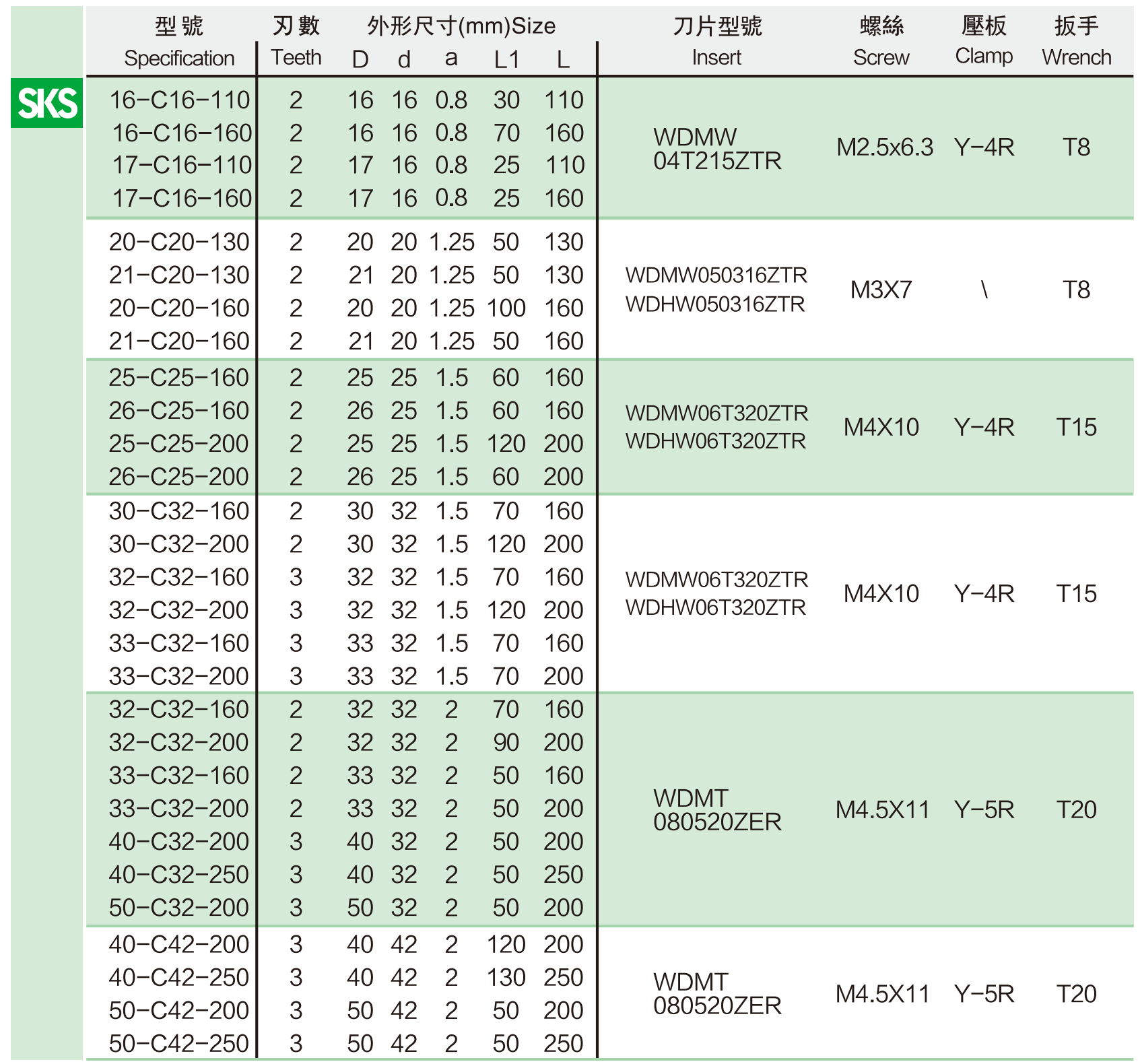Click the backslash clamp entry for M3X7
This screenshot has height=1064, width=1138.
tap(984, 290)
